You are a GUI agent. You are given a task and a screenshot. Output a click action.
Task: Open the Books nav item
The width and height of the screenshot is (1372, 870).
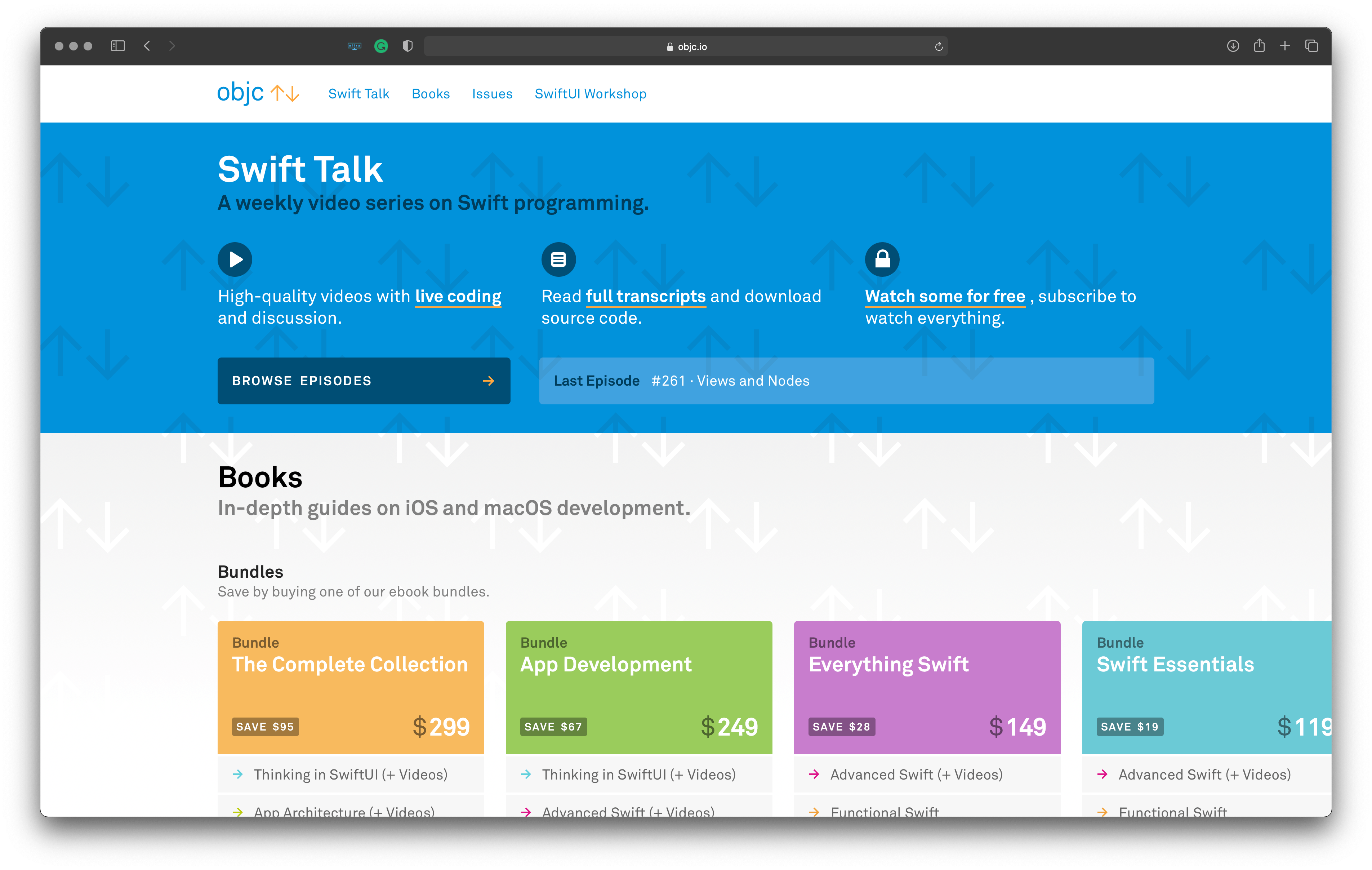click(x=431, y=93)
